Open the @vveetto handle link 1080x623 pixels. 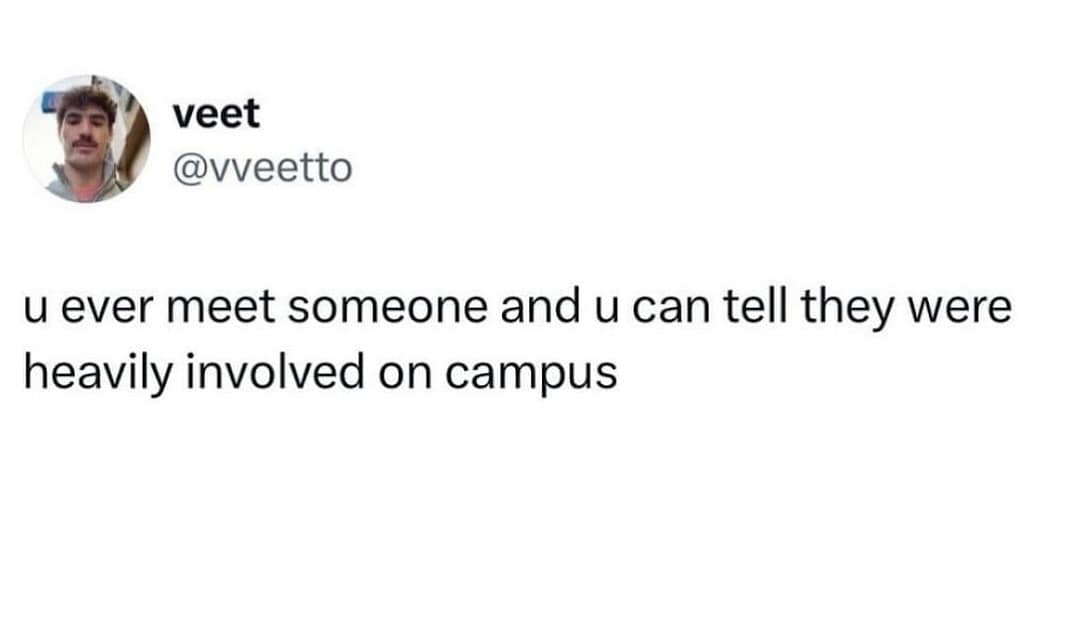tap(262, 167)
